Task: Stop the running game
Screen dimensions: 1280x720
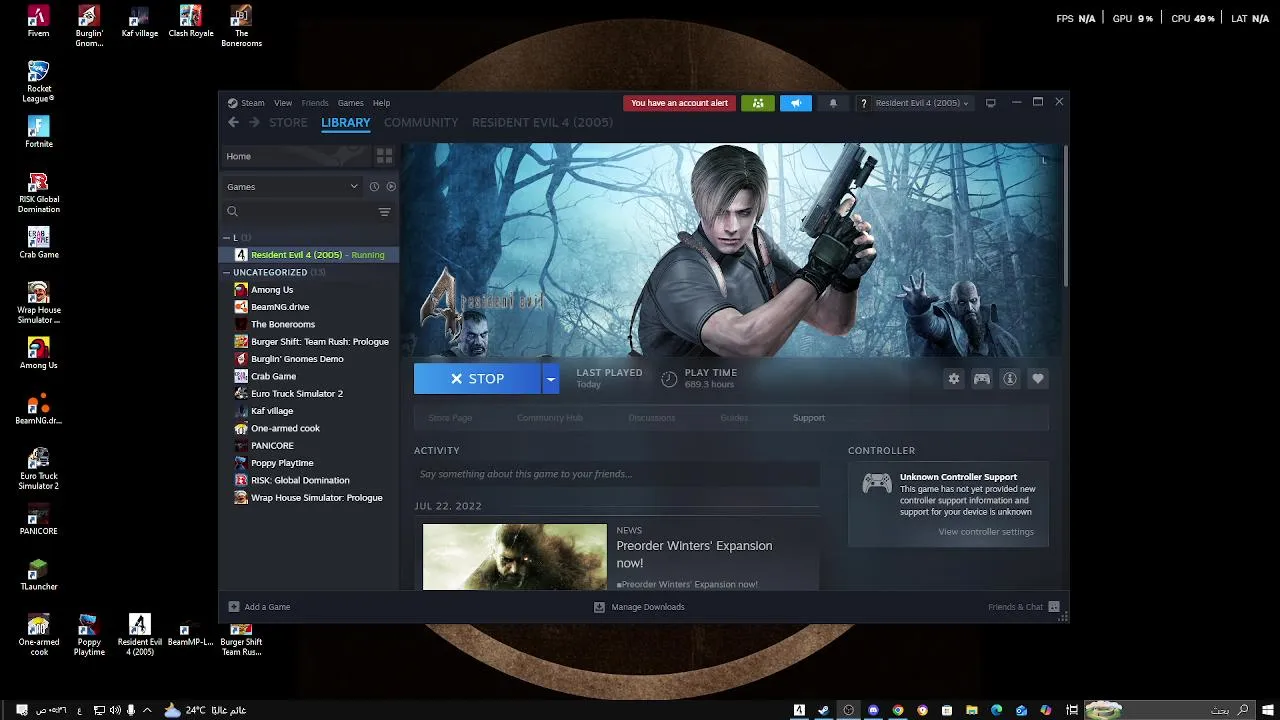Action: click(x=477, y=379)
